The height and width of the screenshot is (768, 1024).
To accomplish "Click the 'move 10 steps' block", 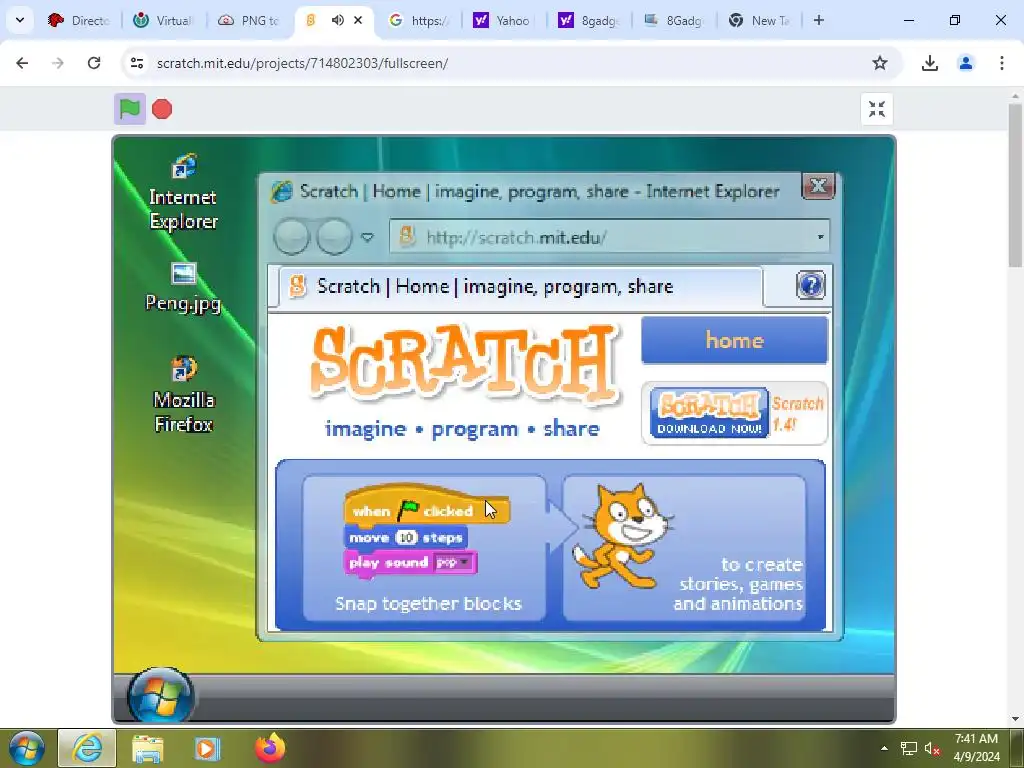I will (x=406, y=537).
